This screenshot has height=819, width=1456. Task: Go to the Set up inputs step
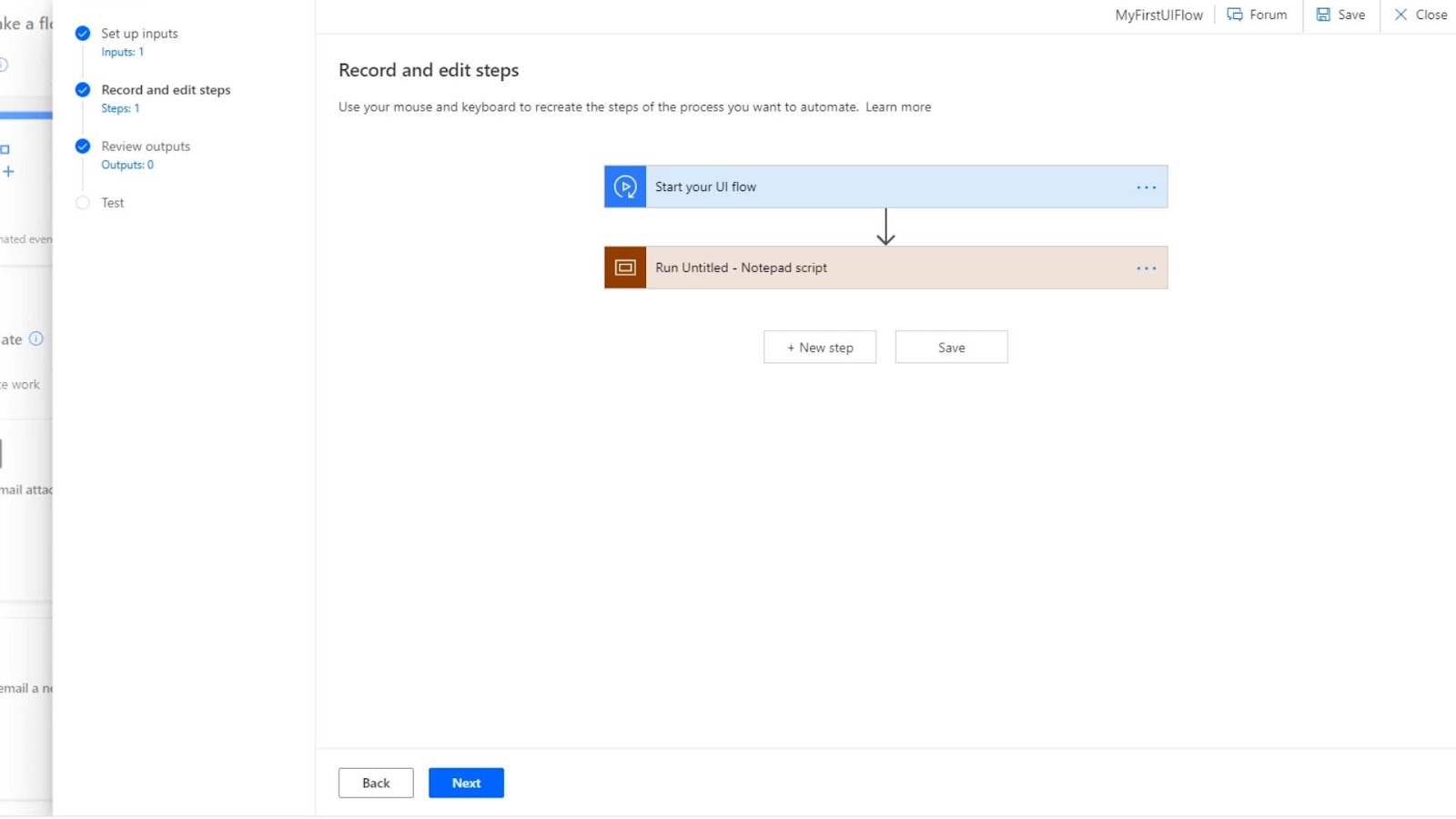[x=139, y=34]
